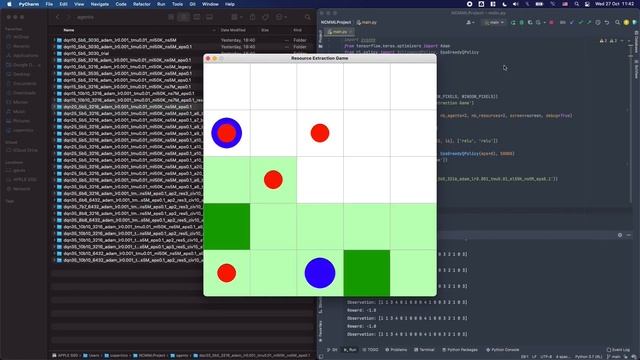The width and height of the screenshot is (640, 360).
Task: Open the Project tool window stripe
Action: [320, 38]
